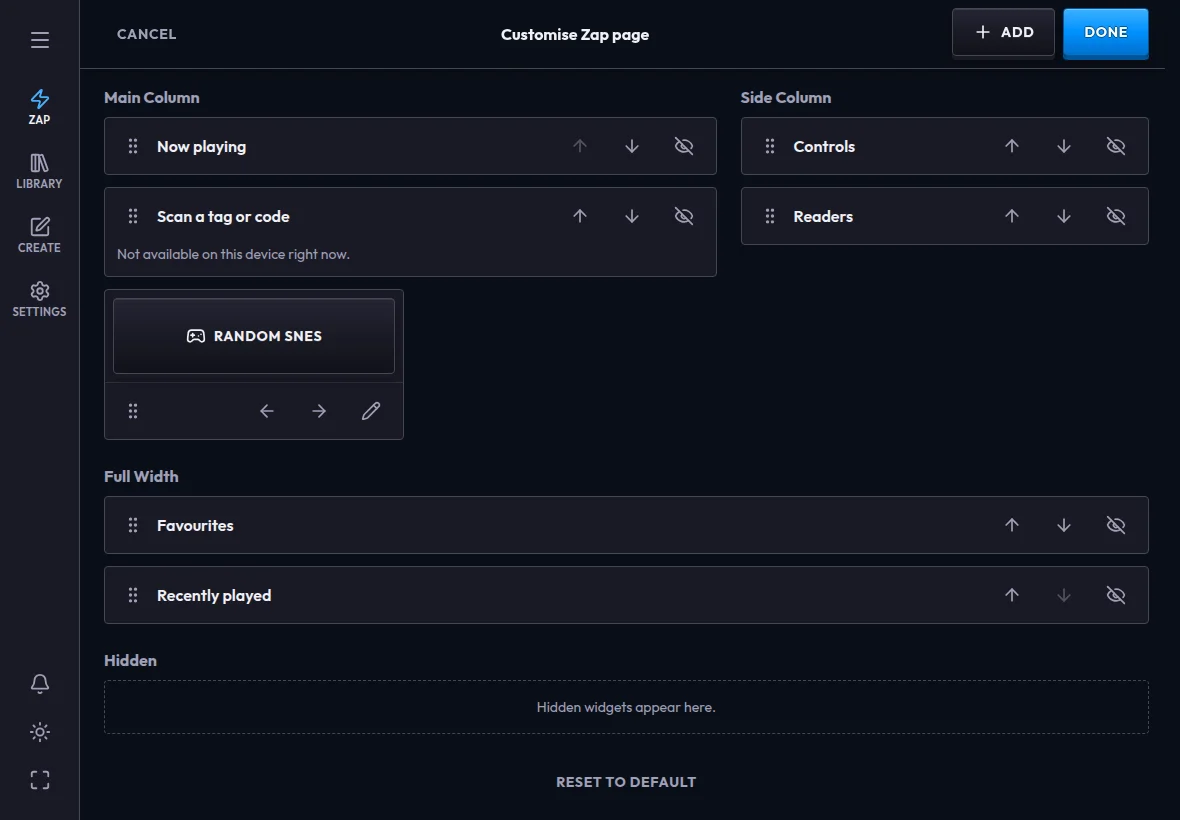Move Recently played widget up
Image resolution: width=1180 pixels, height=820 pixels.
click(x=1012, y=595)
